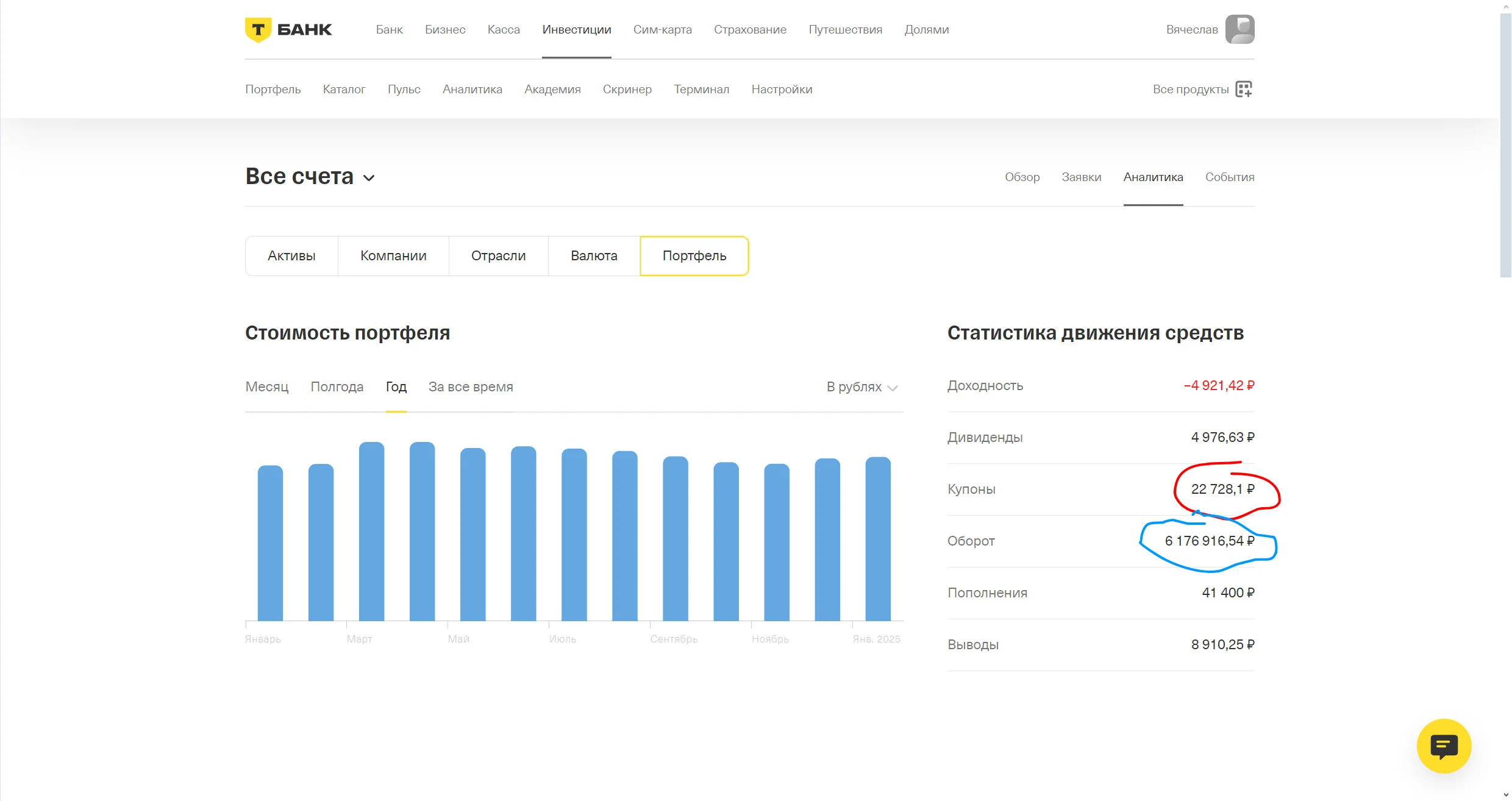The image size is (1512, 801).
Task: Choose the Полгода period
Action: coord(337,387)
